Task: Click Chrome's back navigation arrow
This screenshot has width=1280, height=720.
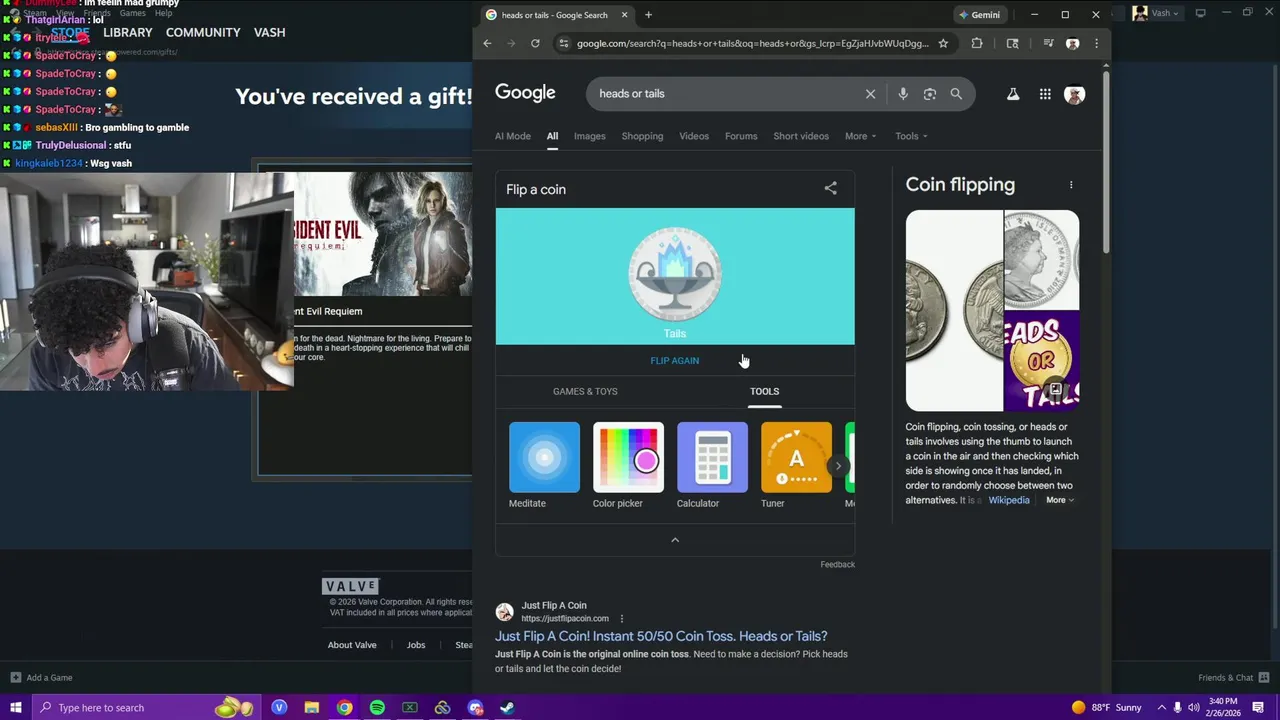Action: 487,43
